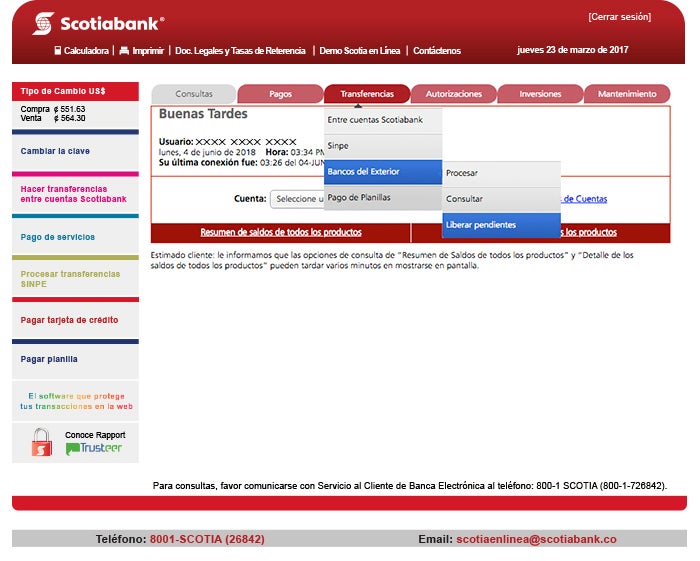This screenshot has width=700, height=561.
Task: Go to the Mantenimiento tab
Action: pyautogui.click(x=627, y=94)
